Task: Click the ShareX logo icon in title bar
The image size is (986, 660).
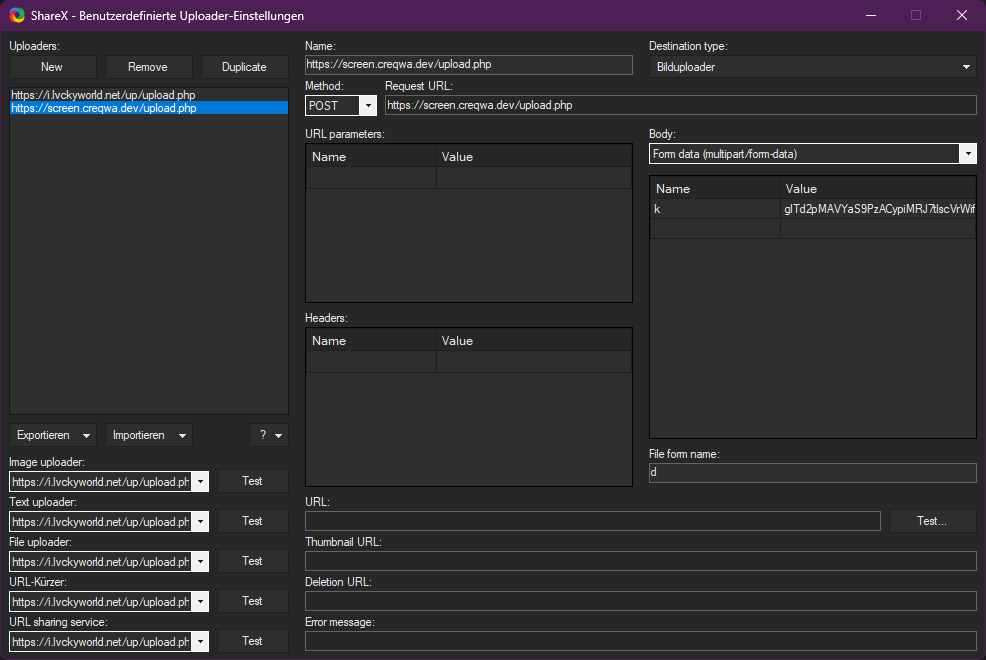Action: tap(16, 16)
